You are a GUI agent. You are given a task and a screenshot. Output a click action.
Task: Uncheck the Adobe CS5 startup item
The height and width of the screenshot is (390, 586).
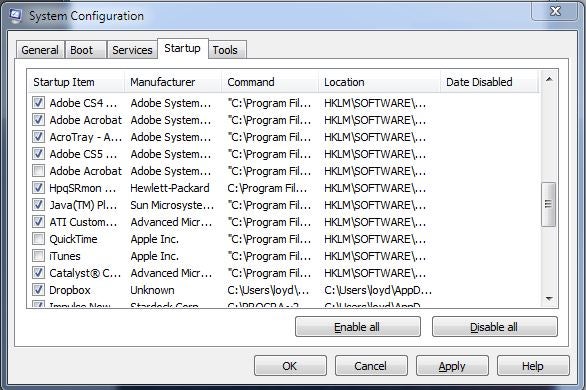click(38, 154)
